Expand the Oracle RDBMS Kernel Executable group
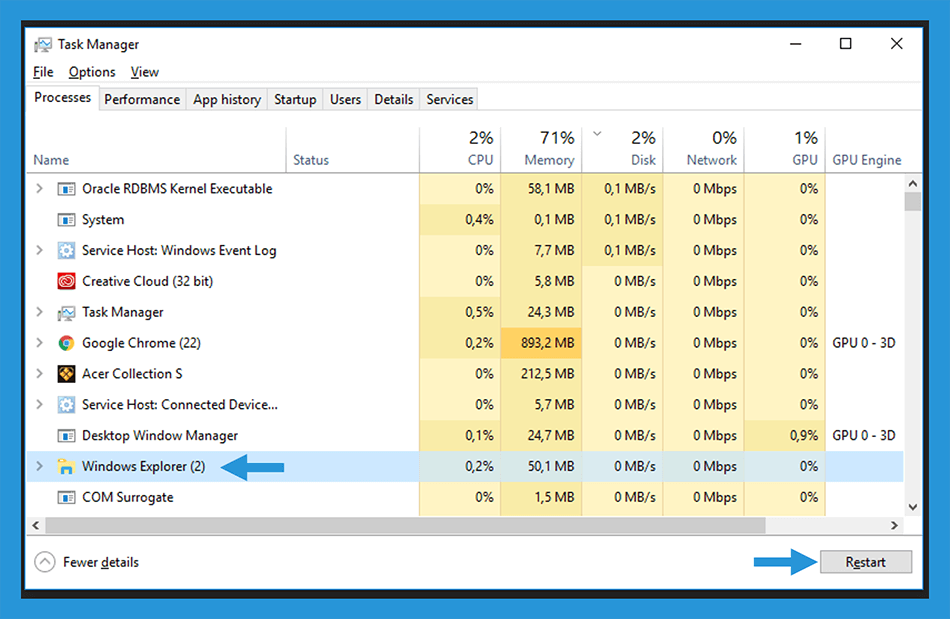This screenshot has height=619, width=950. [39, 189]
